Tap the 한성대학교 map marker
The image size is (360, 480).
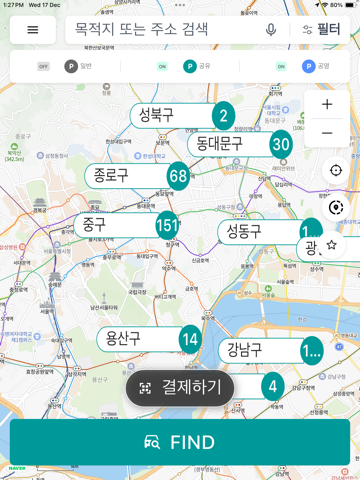[150, 156]
